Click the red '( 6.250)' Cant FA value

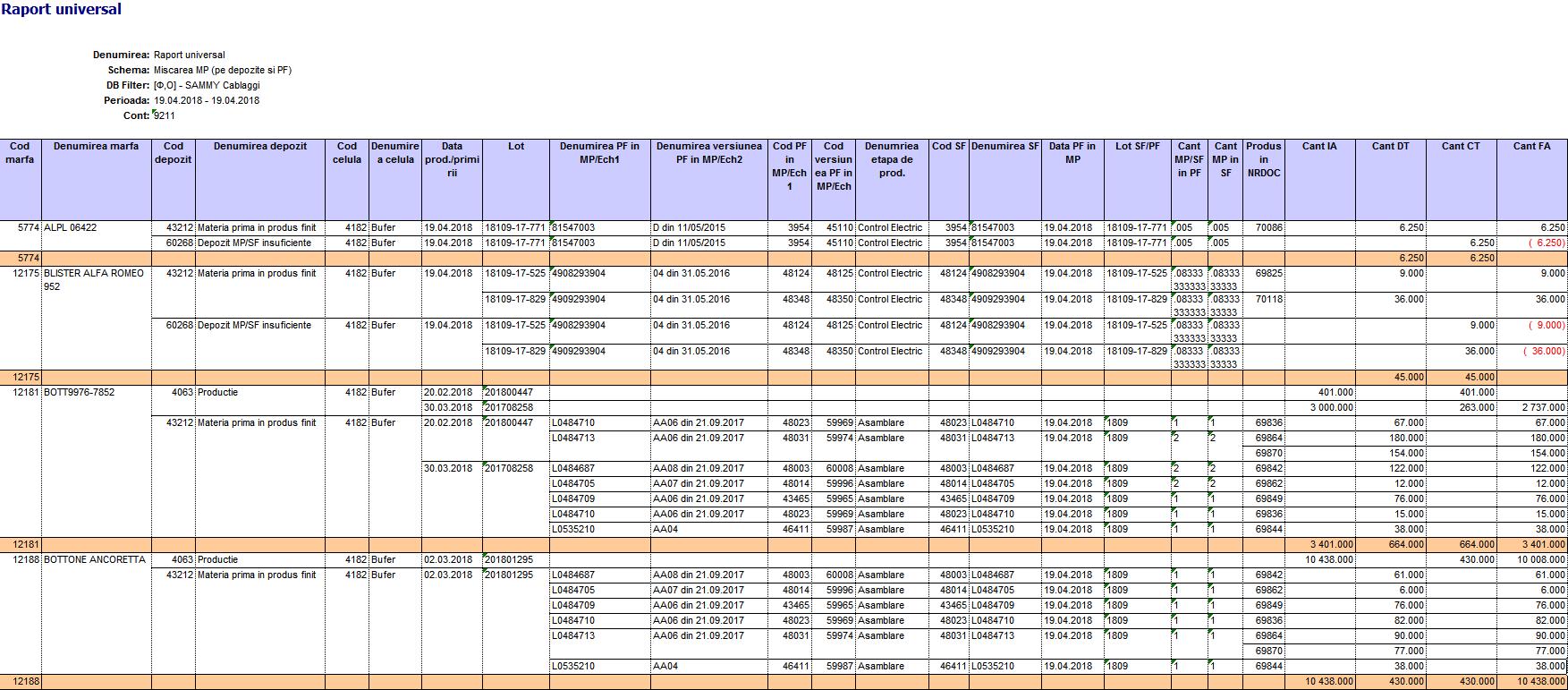point(1547,243)
